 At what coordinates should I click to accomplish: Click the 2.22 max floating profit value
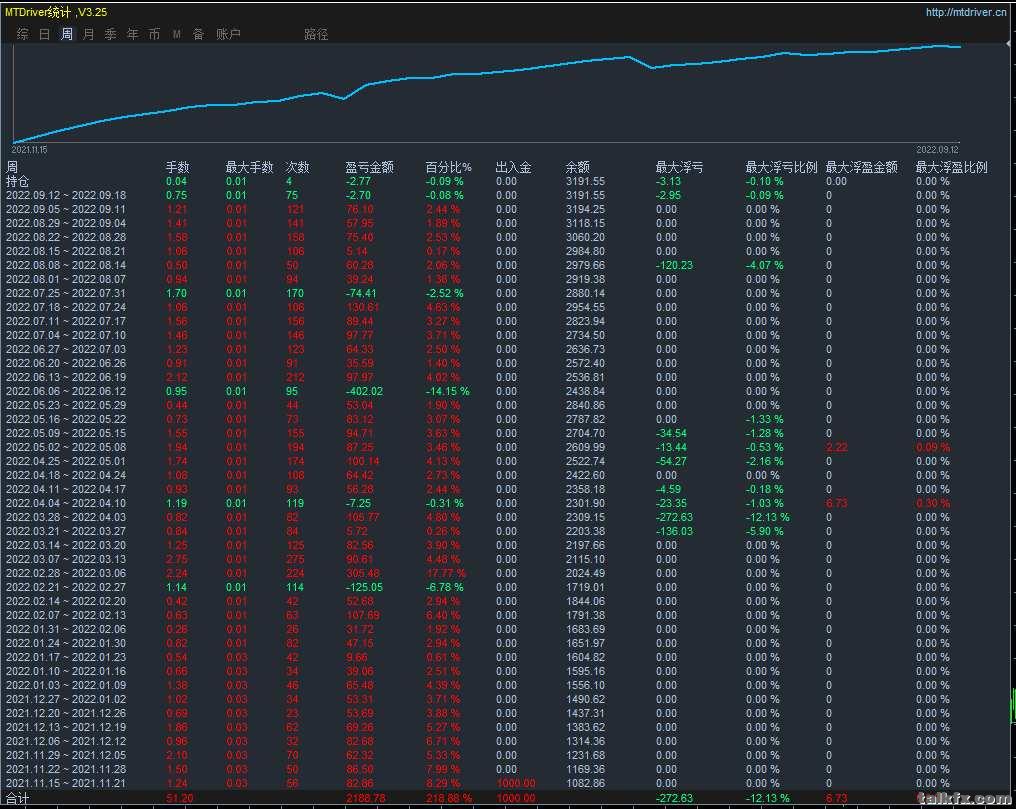coord(837,448)
